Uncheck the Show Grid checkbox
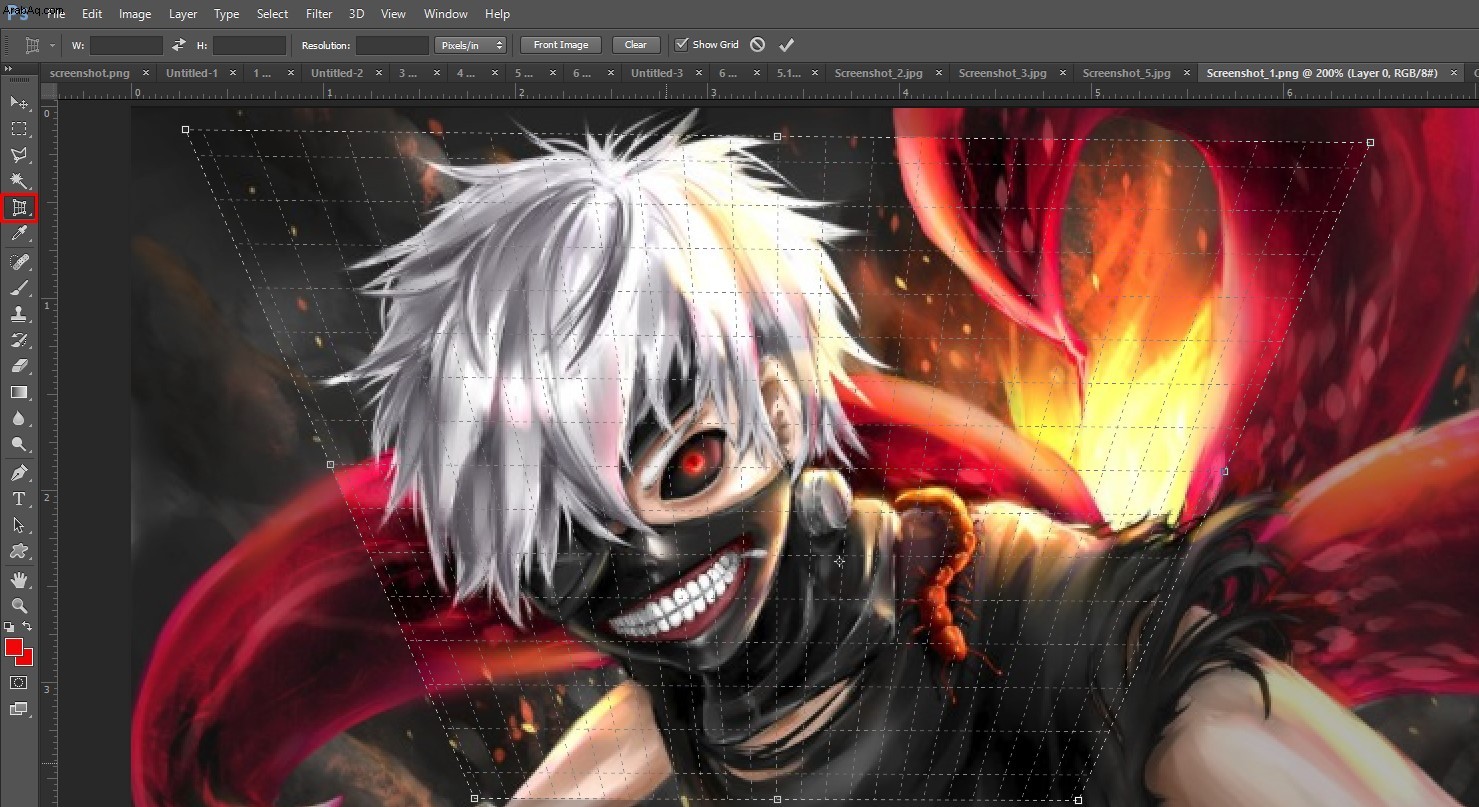 point(682,45)
